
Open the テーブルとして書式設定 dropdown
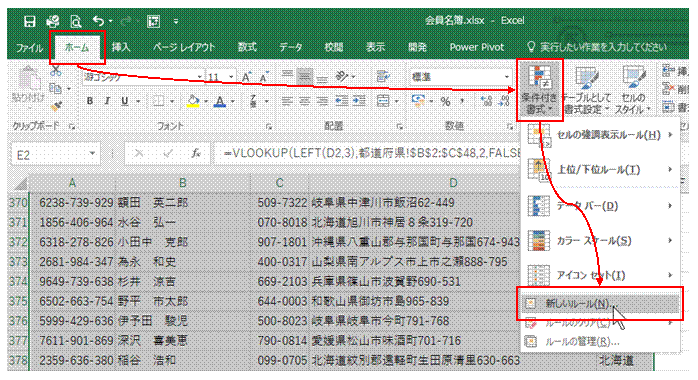[x=586, y=90]
